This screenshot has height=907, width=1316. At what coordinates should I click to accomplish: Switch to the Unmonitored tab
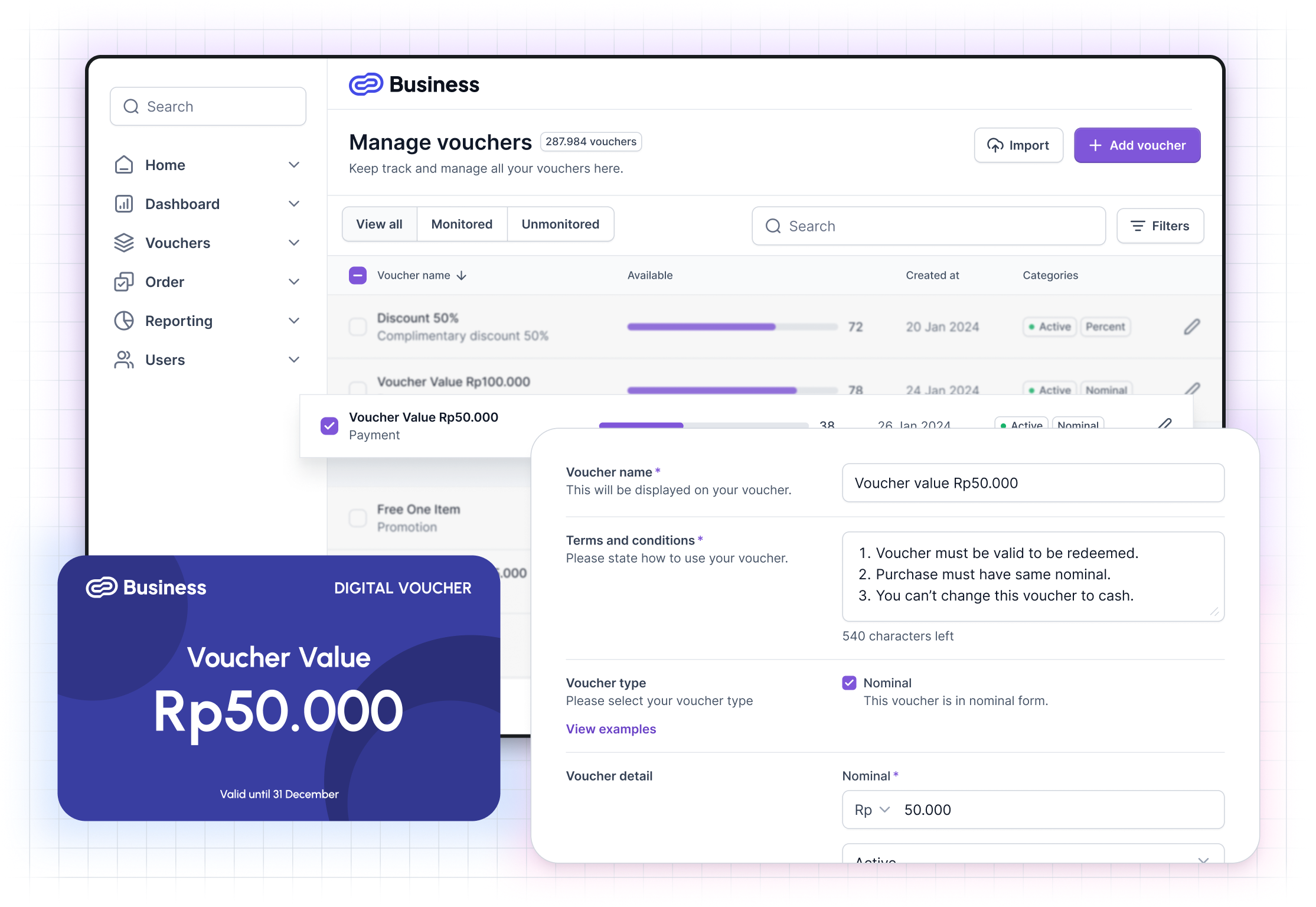[560, 224]
